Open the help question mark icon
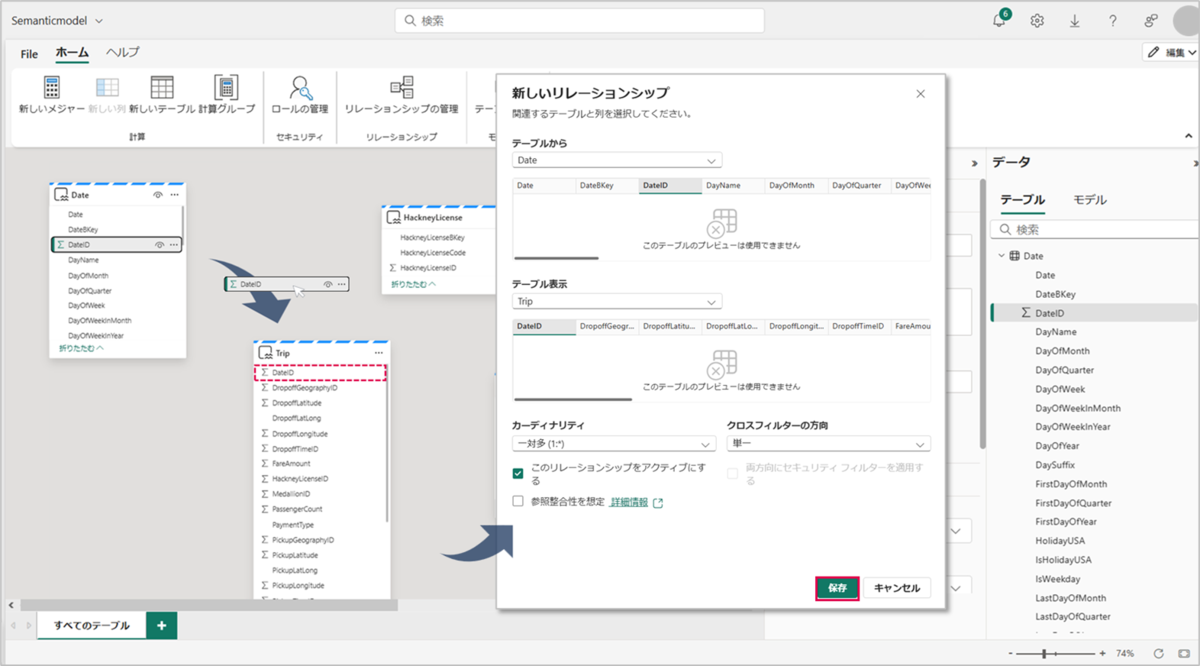Image resolution: width=1200 pixels, height=666 pixels. pyautogui.click(x=1113, y=20)
